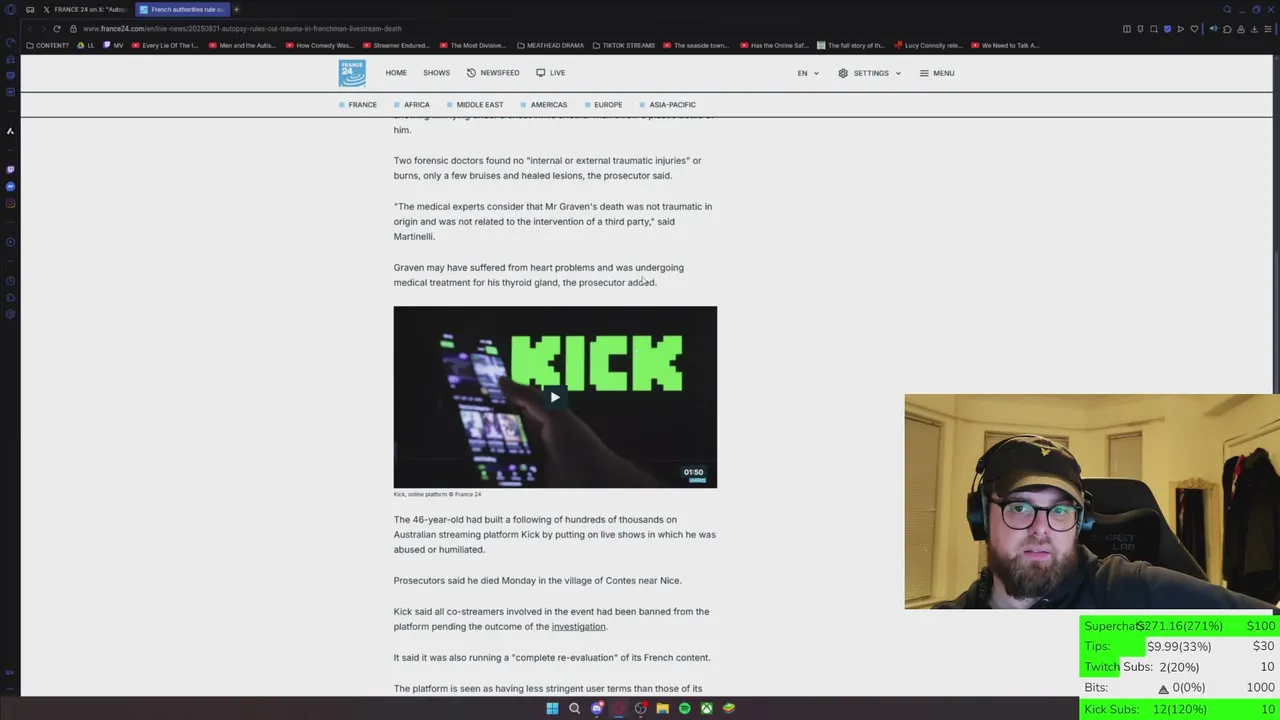Open the Instagram icon in the sidebar
The height and width of the screenshot is (720, 1280).
coord(10,203)
